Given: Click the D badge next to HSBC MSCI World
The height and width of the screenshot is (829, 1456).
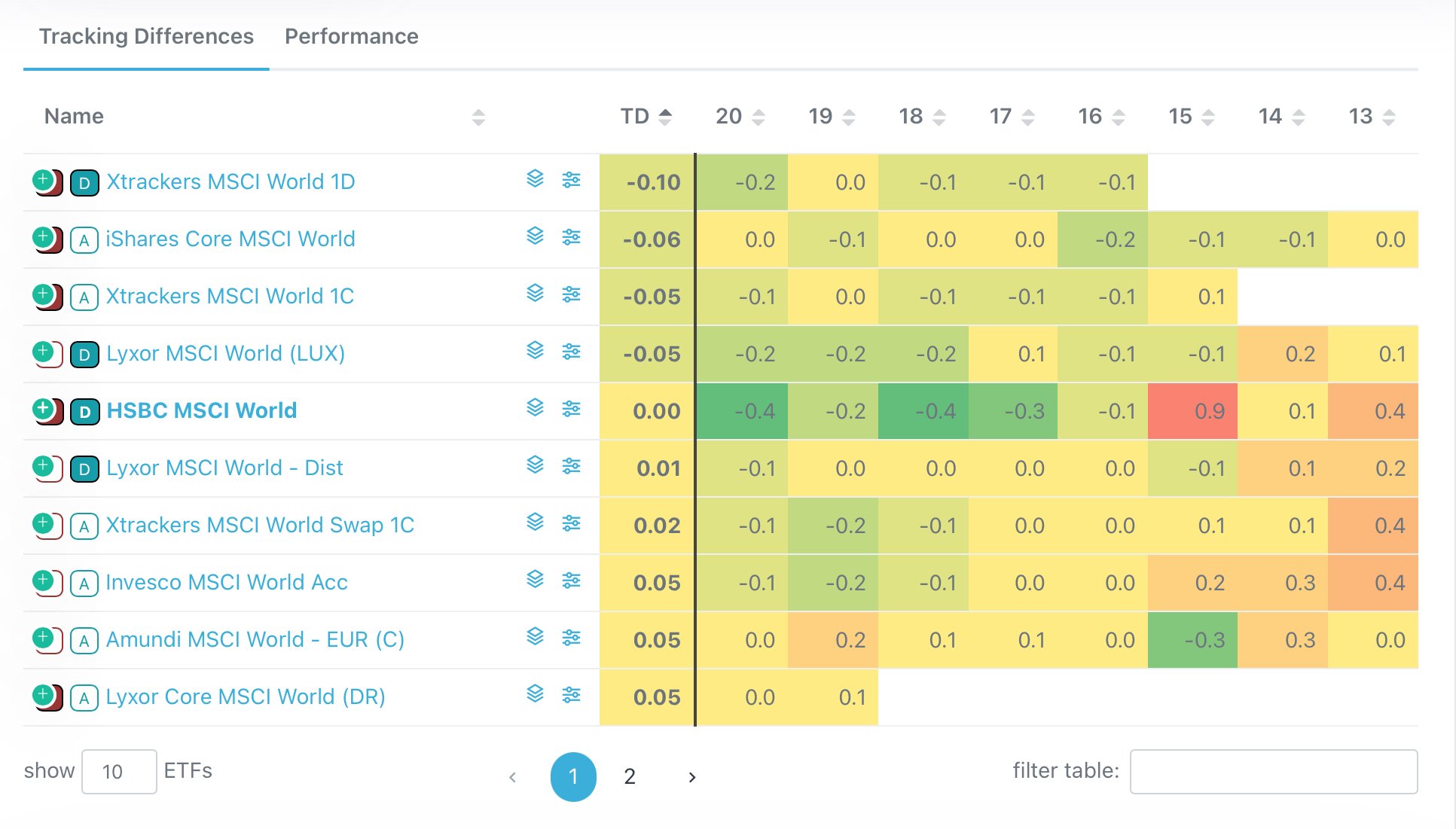Looking at the screenshot, I should coord(84,412).
